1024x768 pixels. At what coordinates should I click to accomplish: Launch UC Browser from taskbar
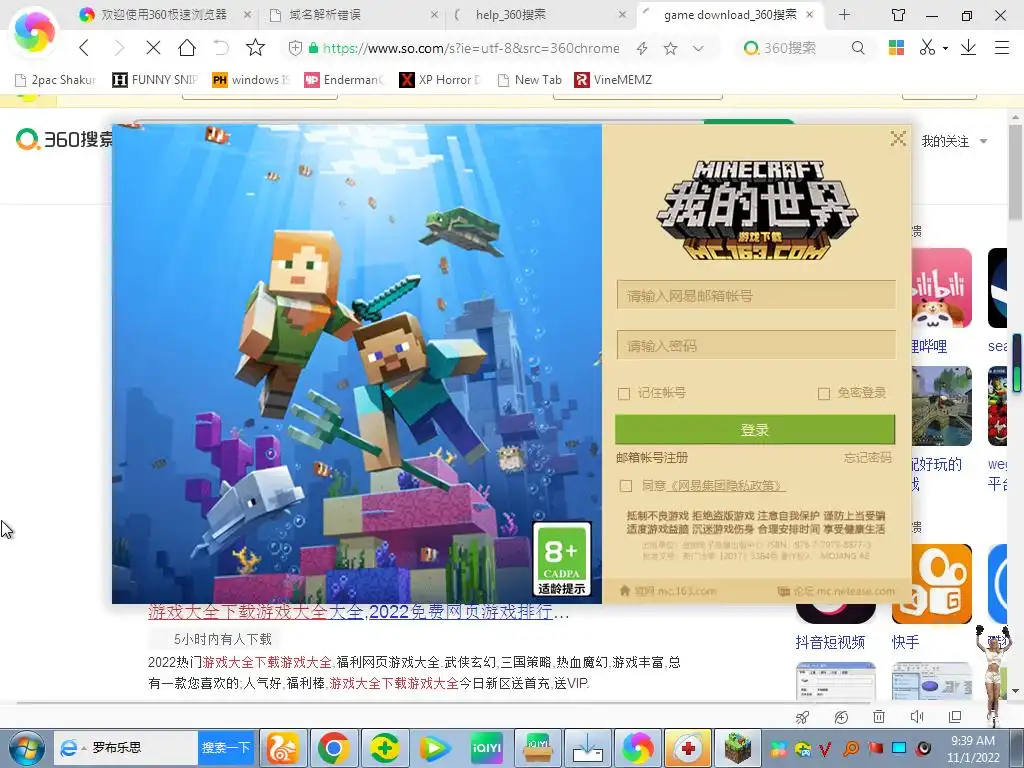[283, 748]
